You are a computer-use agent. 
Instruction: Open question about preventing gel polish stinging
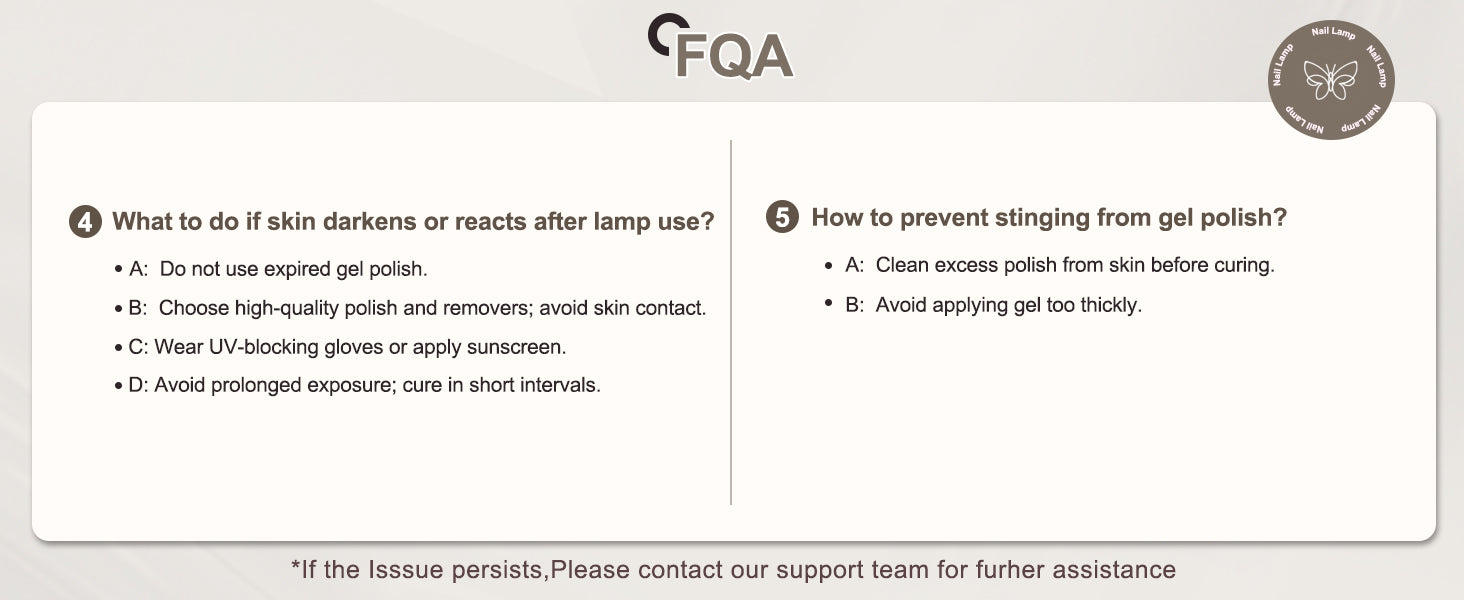click(x=1049, y=217)
